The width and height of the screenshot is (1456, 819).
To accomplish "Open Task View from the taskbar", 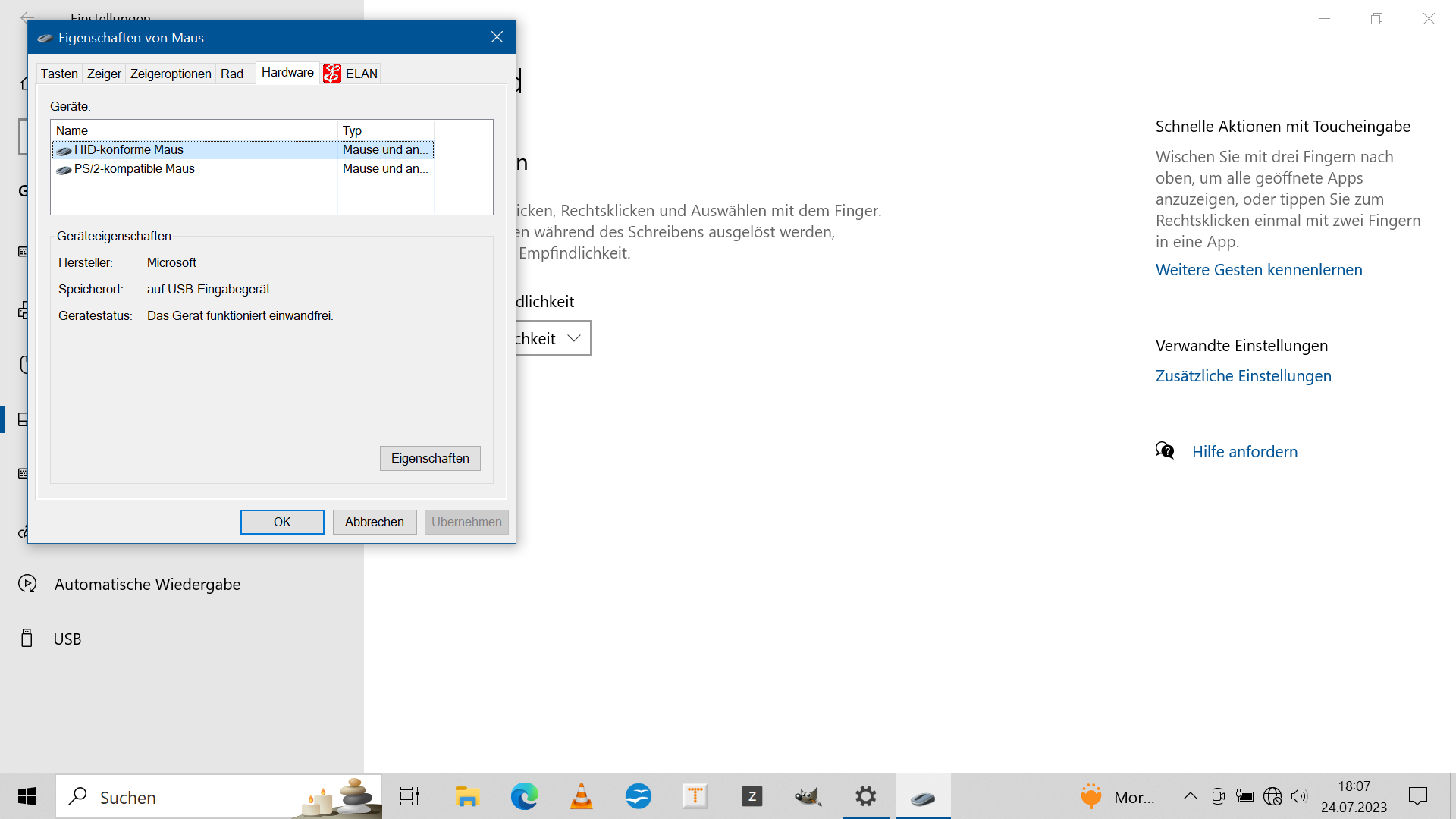I will [409, 796].
